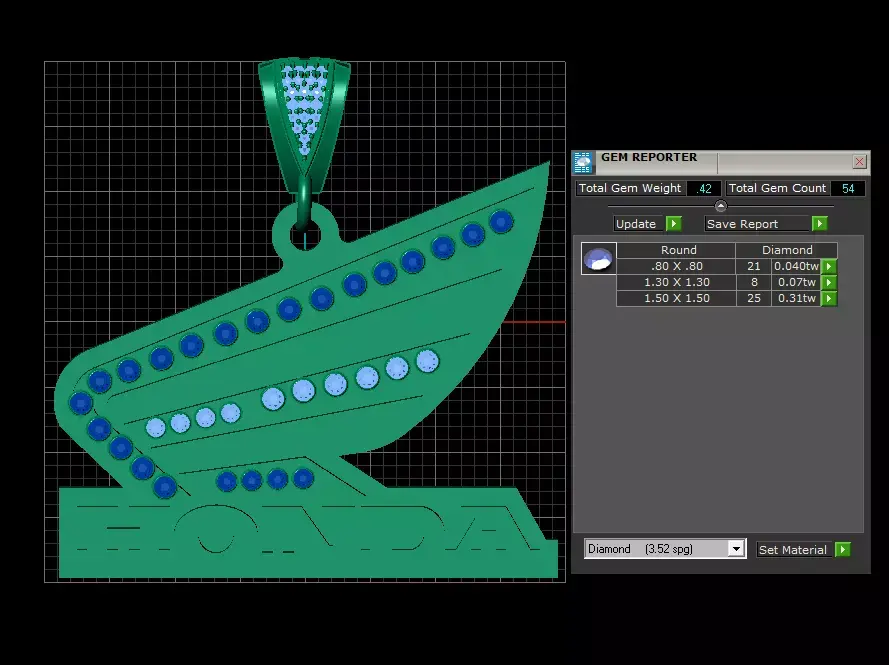This screenshot has height=665, width=889.
Task: Click the Round column header
Action: coord(676,250)
